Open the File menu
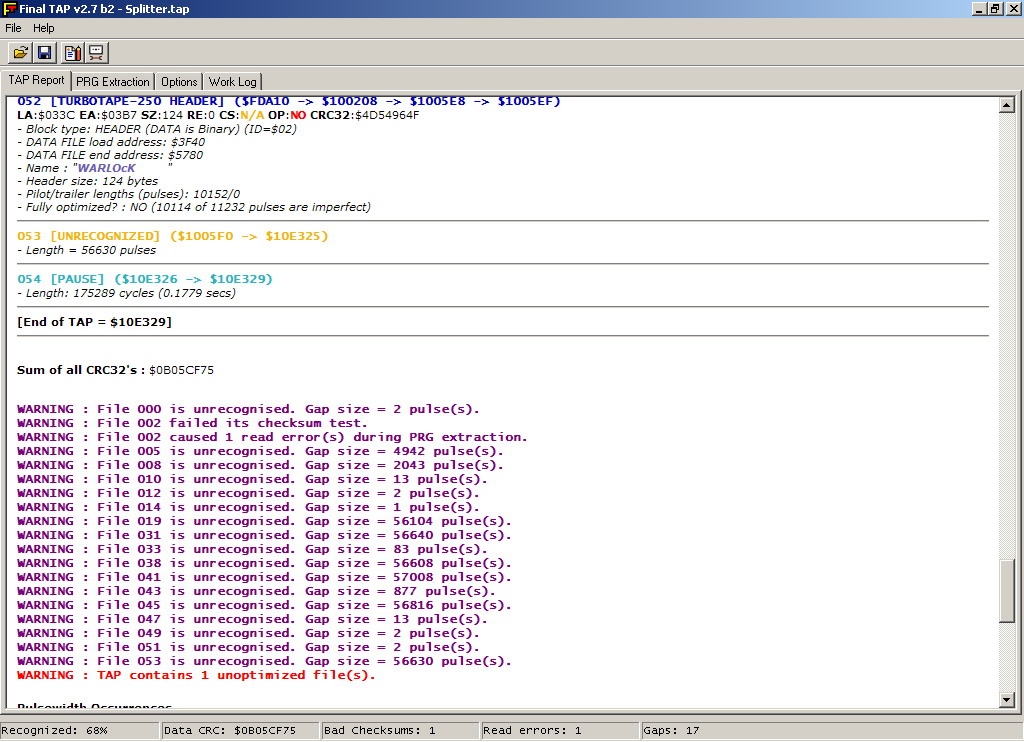The image size is (1024, 742). [13, 28]
